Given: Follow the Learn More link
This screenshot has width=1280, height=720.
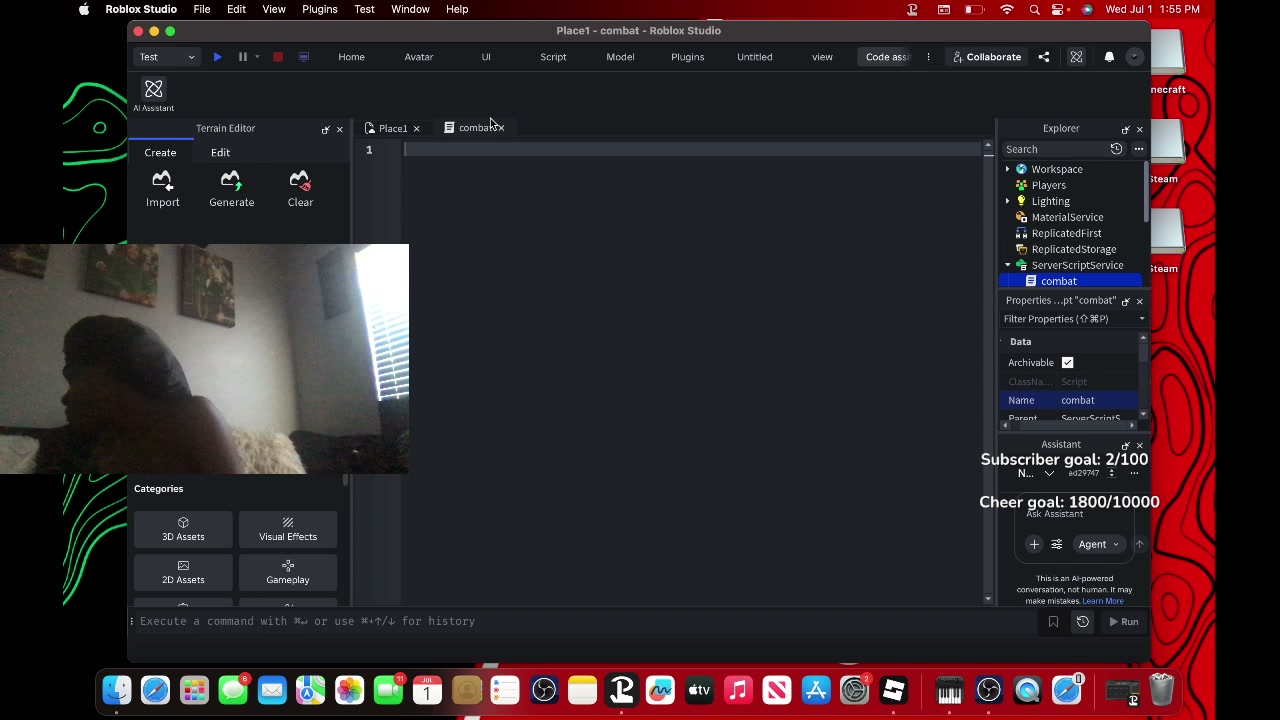Looking at the screenshot, I should point(1102,601).
